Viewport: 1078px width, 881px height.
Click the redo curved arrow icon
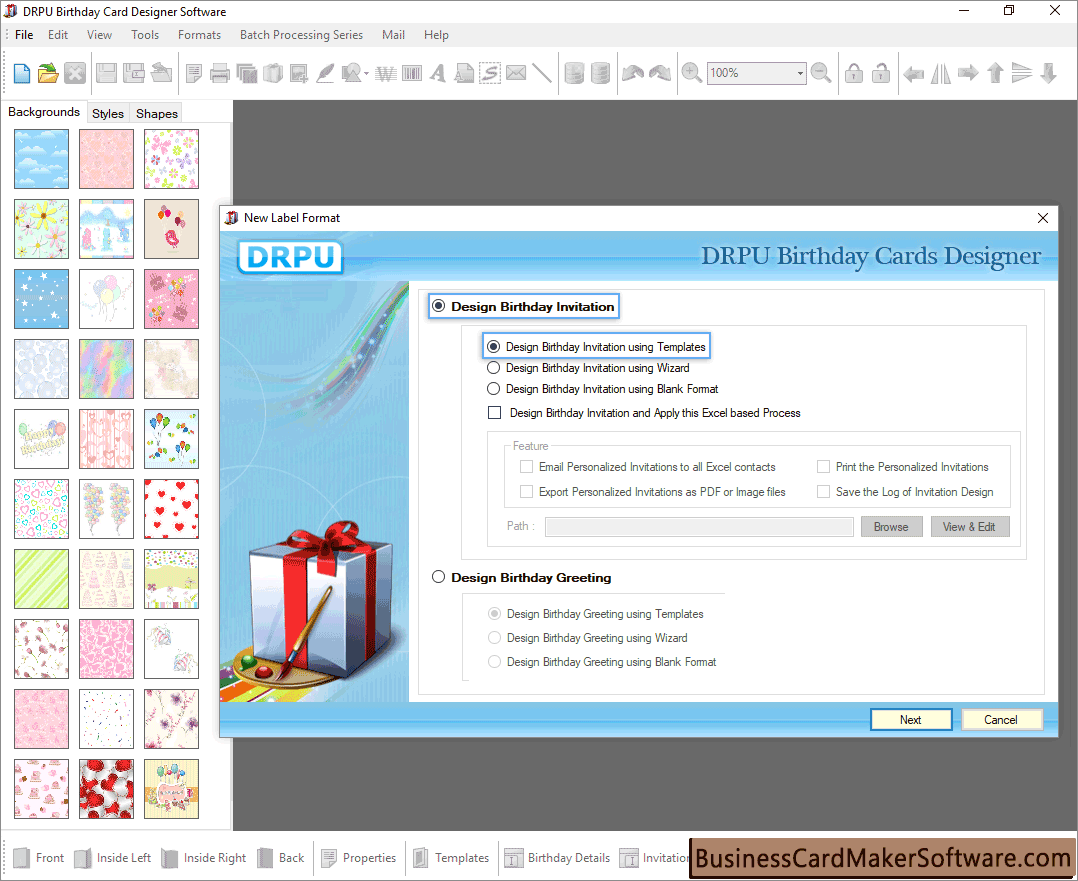tap(660, 73)
